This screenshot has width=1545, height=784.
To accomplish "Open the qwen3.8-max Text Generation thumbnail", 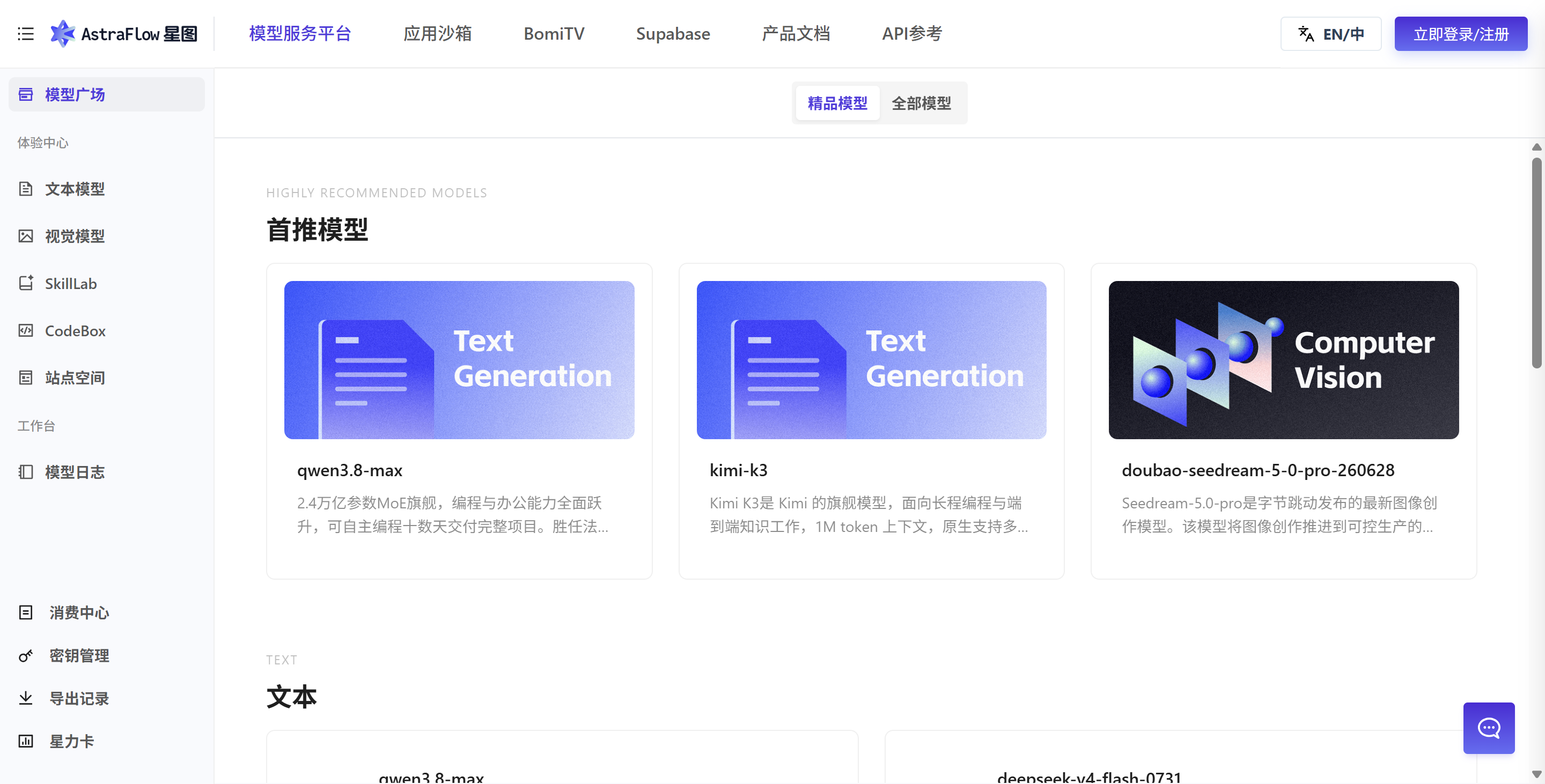I will pyautogui.click(x=459, y=360).
